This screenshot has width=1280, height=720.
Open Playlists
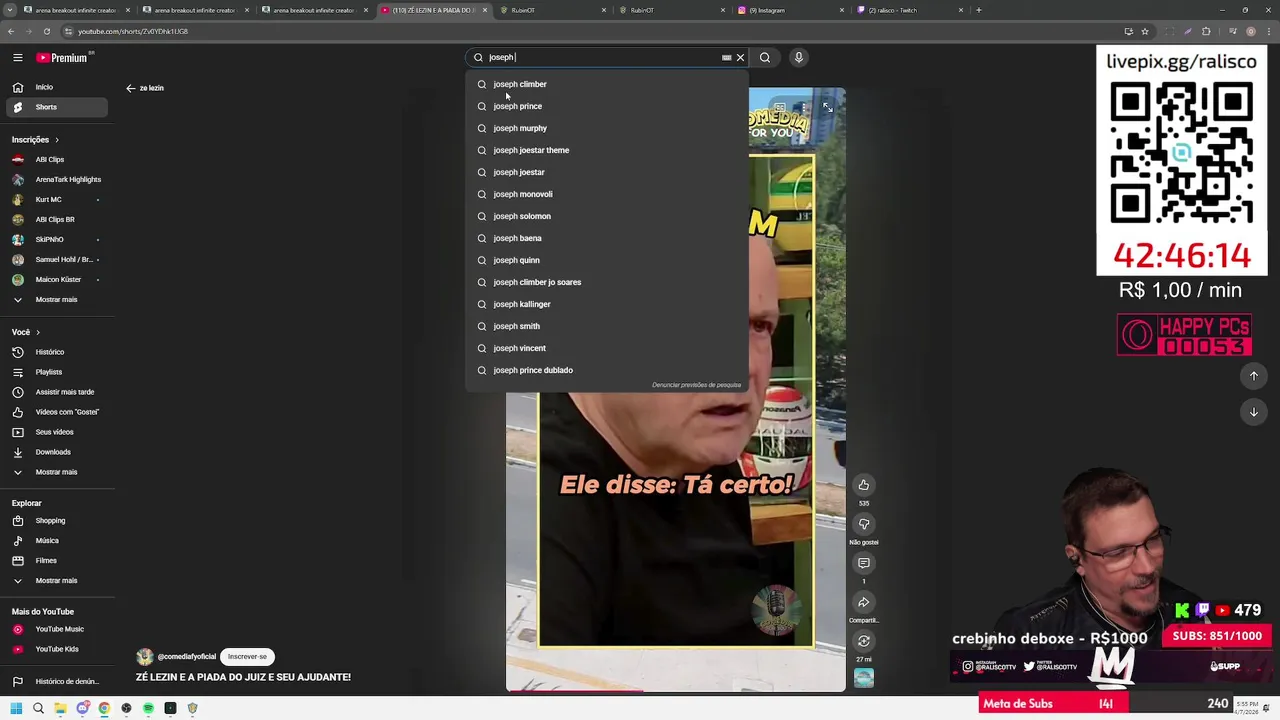coord(57,372)
